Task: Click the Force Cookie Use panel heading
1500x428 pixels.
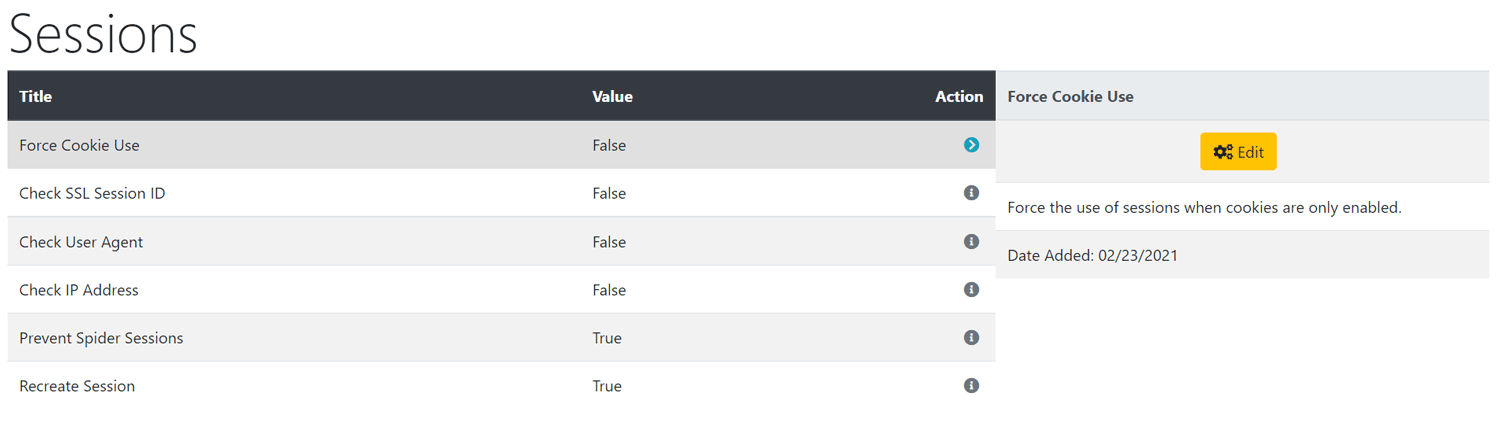Action: pos(1070,97)
